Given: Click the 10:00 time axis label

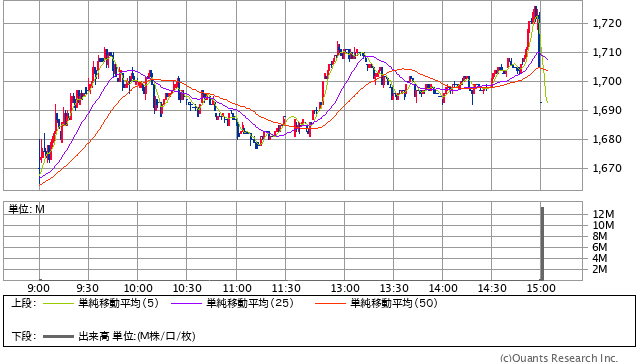Looking at the screenshot, I should point(138,288).
